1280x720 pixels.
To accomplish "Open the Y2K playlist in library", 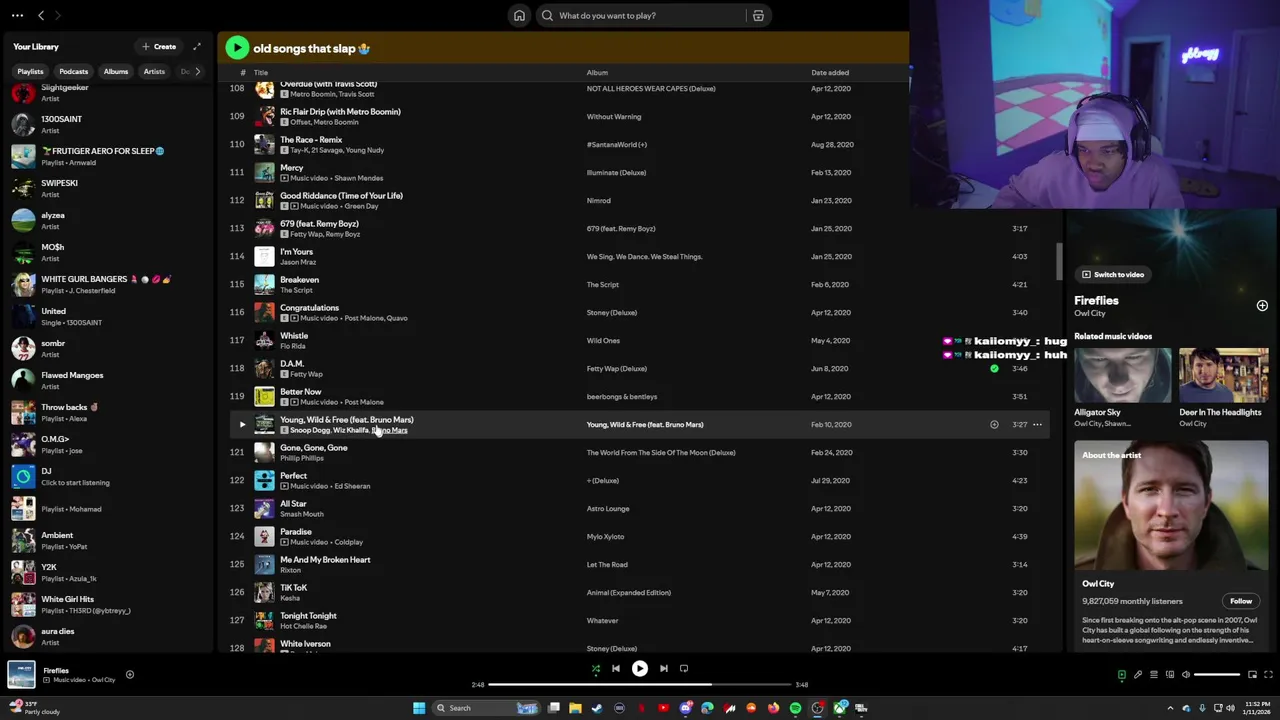I will [106, 572].
